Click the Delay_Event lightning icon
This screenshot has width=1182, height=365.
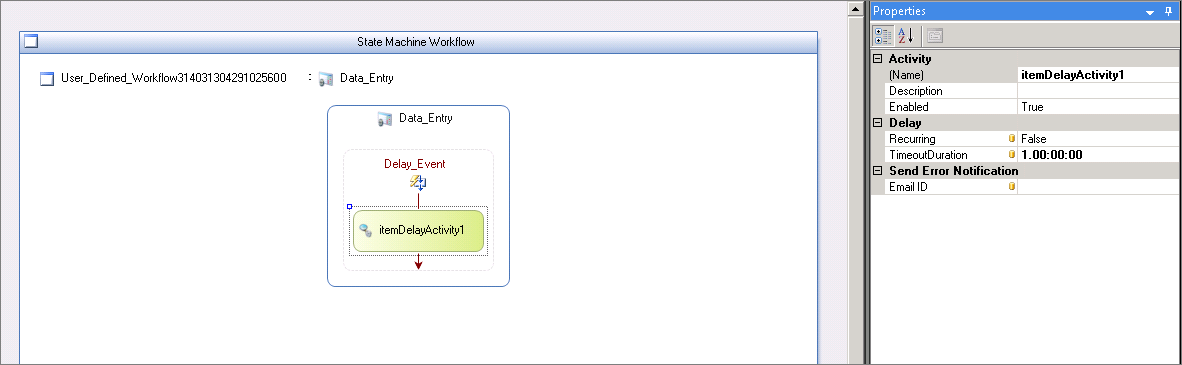pyautogui.click(x=418, y=182)
